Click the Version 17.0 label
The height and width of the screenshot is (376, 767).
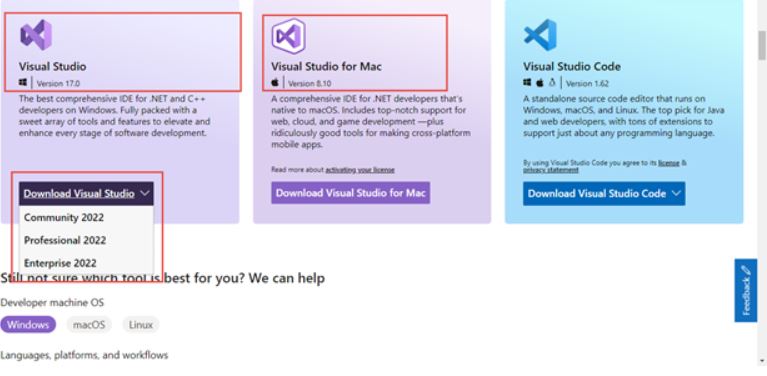pos(58,84)
